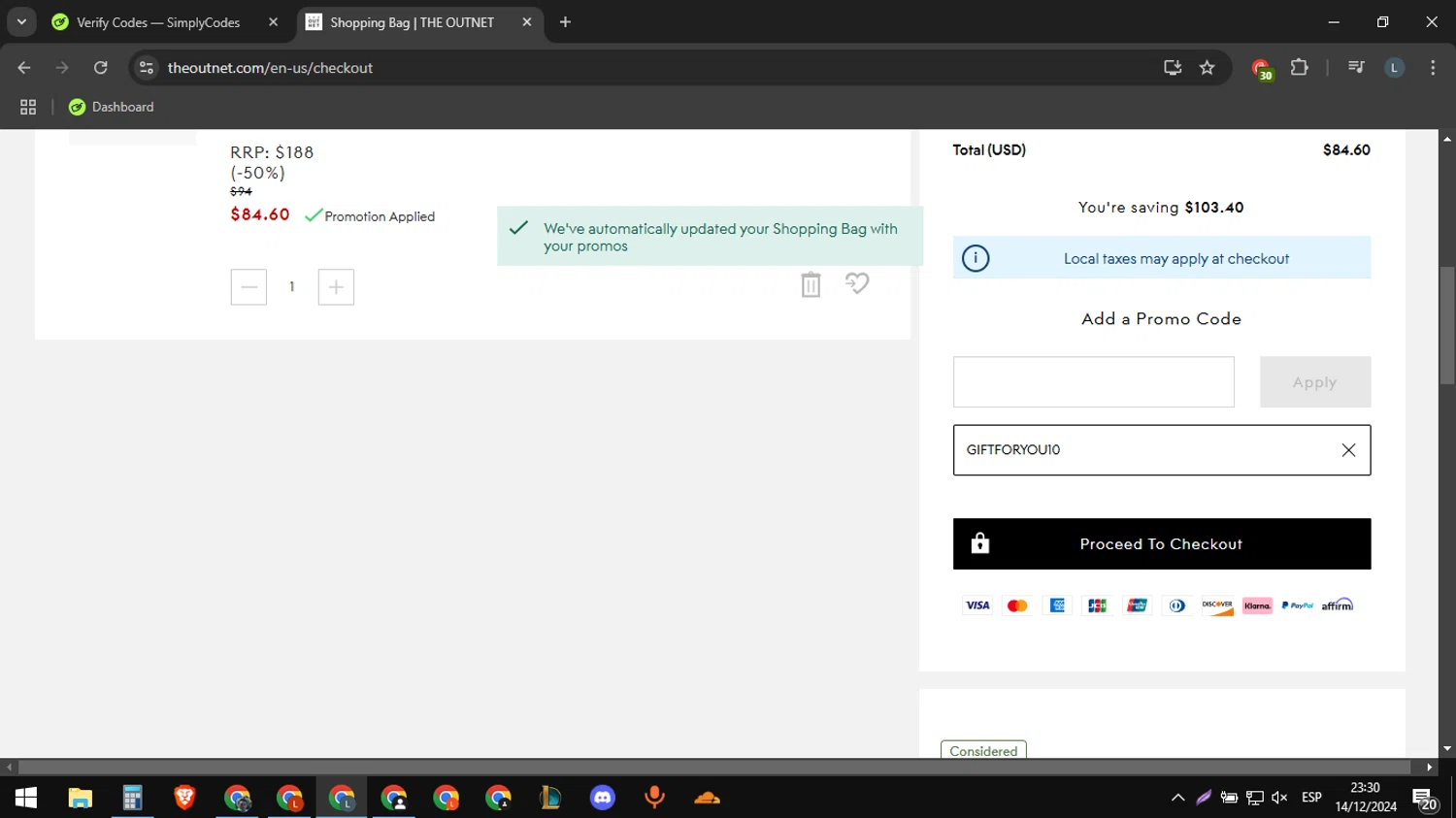Open the orange microphone app in taskbar

655,798
